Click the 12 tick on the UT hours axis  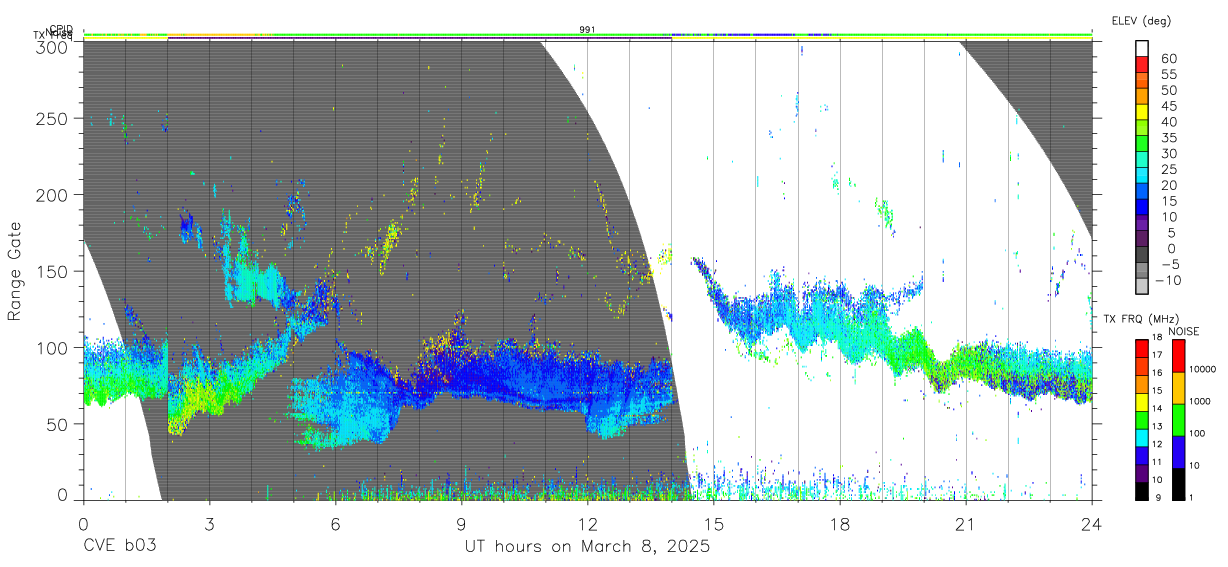[587, 523]
